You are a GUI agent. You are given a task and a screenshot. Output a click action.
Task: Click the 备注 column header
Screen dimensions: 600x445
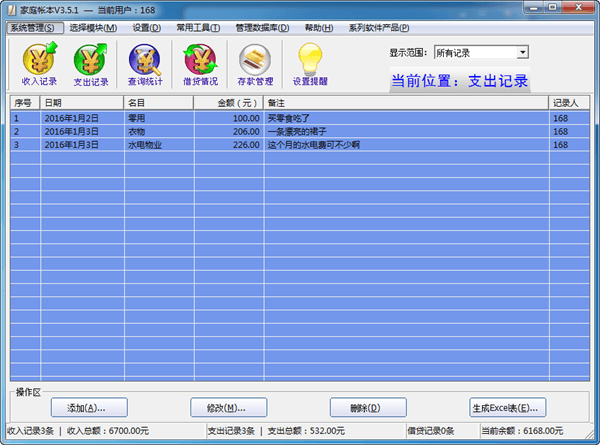[406, 103]
